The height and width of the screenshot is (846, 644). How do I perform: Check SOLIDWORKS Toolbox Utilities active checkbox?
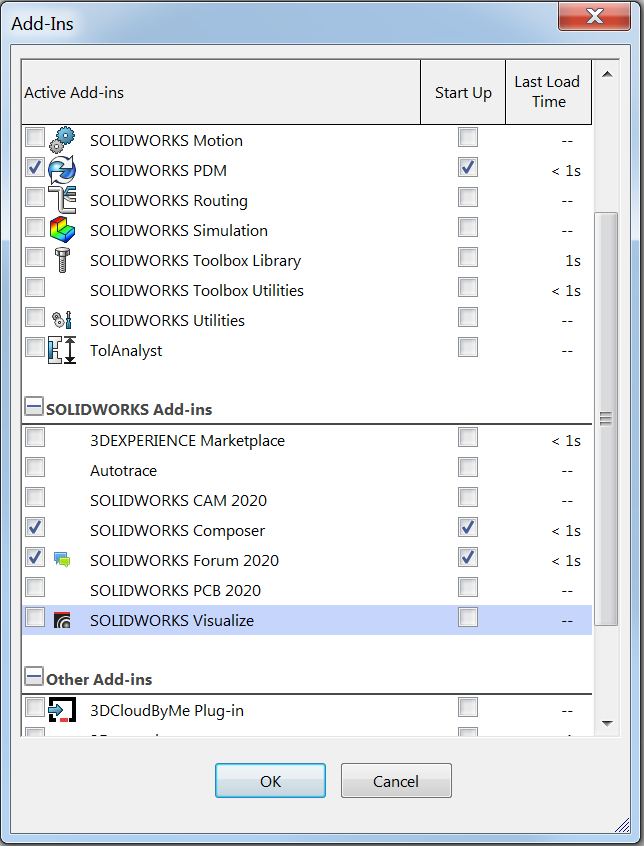click(35, 287)
